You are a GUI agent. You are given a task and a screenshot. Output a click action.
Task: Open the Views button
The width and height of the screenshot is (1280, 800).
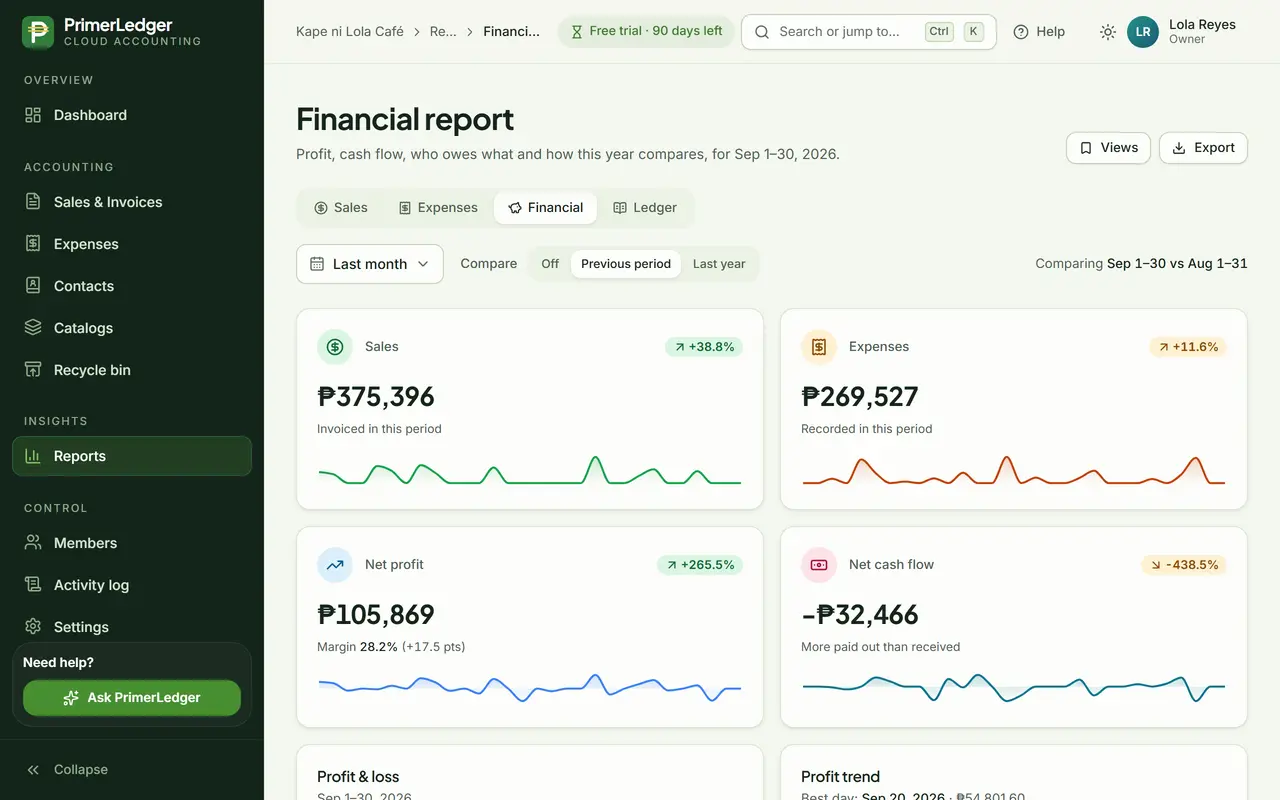pos(1108,147)
